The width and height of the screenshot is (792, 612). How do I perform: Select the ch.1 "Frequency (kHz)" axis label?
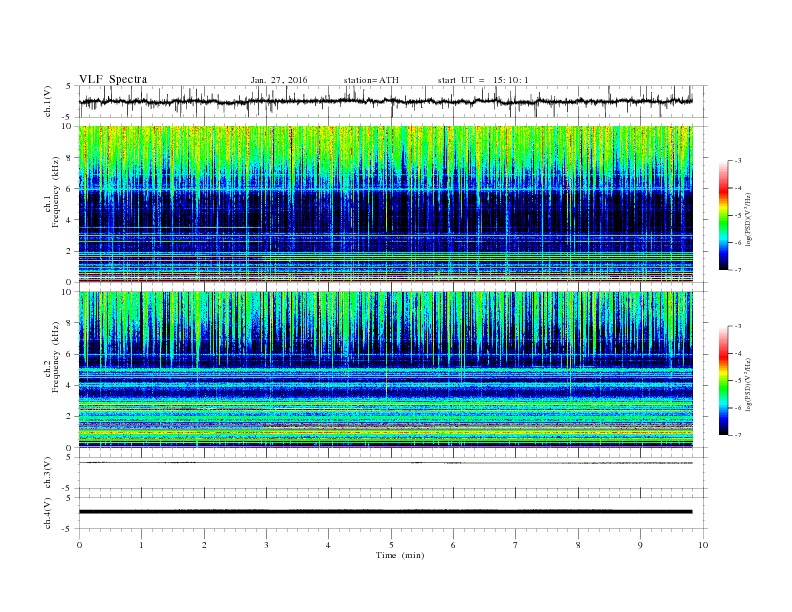(x=56, y=192)
